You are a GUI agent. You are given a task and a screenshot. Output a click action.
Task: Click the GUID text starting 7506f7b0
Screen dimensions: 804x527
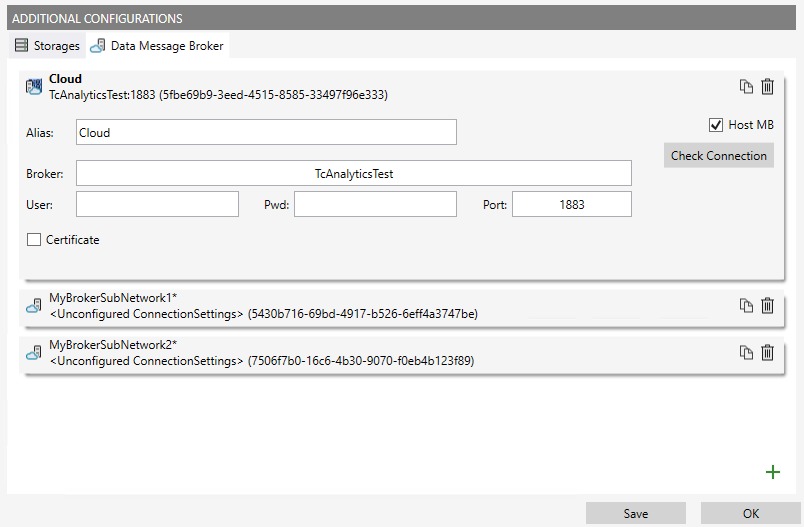pyautogui.click(x=361, y=361)
